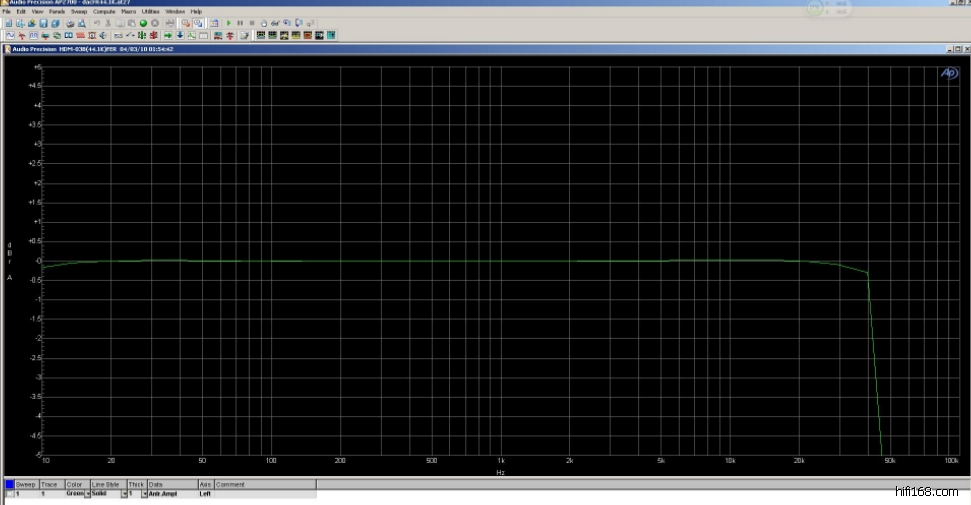Open the analog generator sine-wave panel icon
Viewport: 971px width, 505px height.
tap(9, 35)
